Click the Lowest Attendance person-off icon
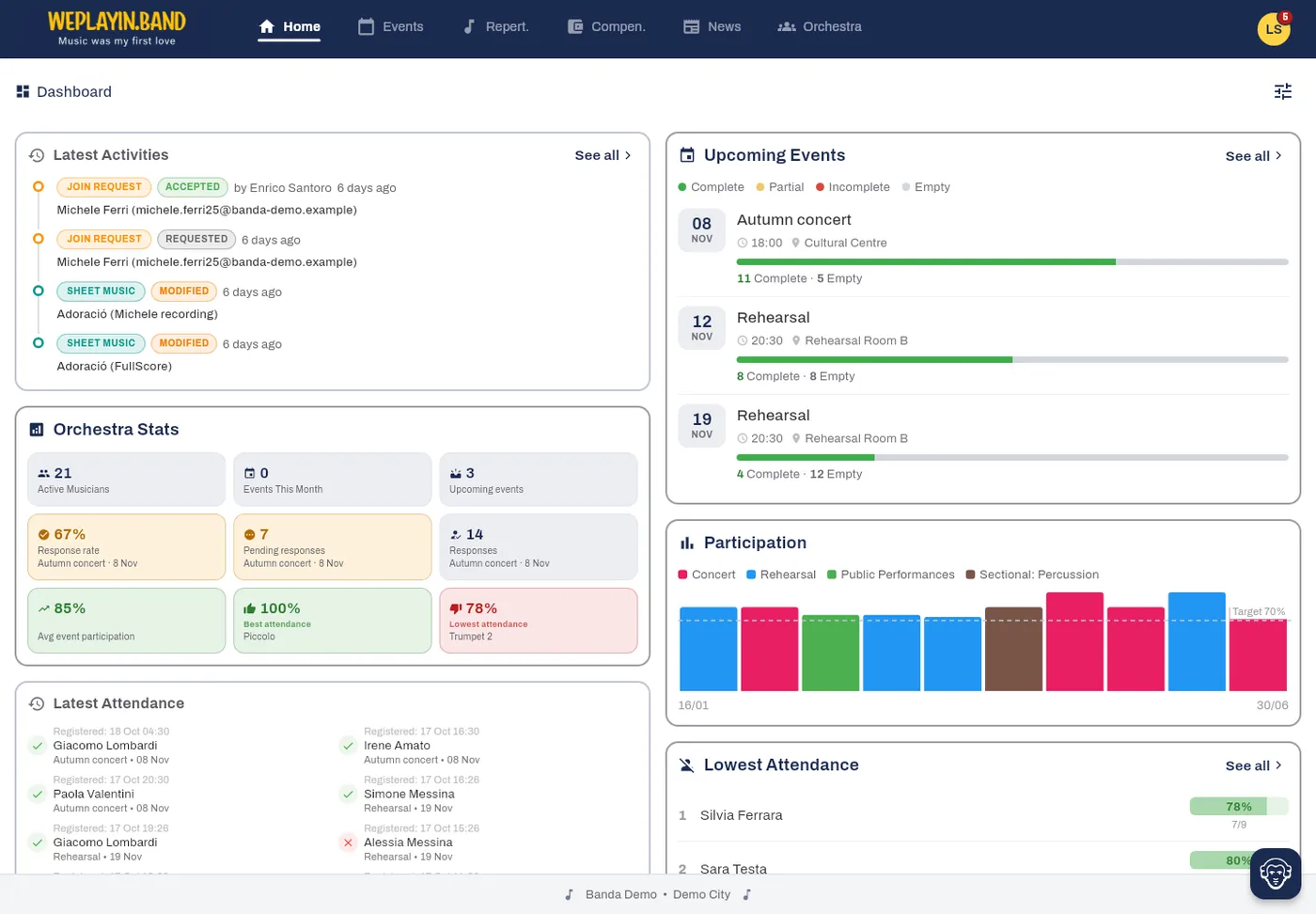Viewport: 1316px width, 914px height. point(687,765)
